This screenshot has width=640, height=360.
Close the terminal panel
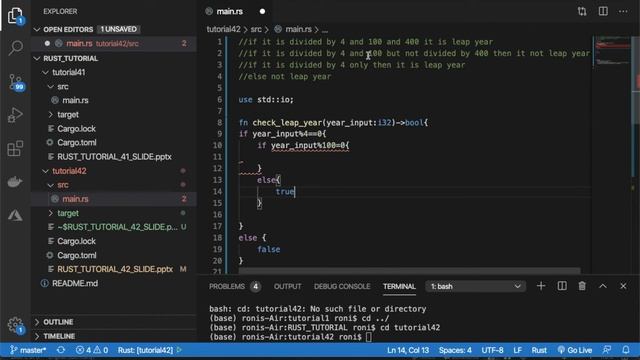coord(623,286)
